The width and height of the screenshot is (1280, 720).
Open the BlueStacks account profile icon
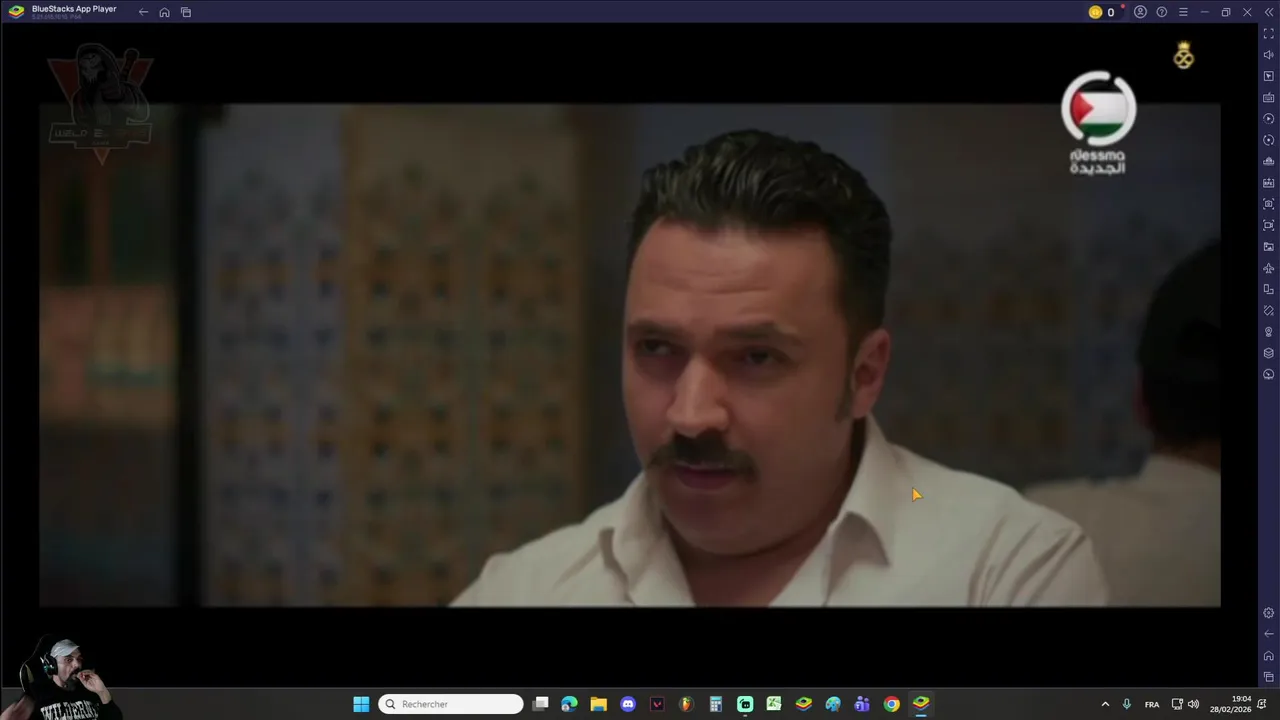pyautogui.click(x=1140, y=12)
